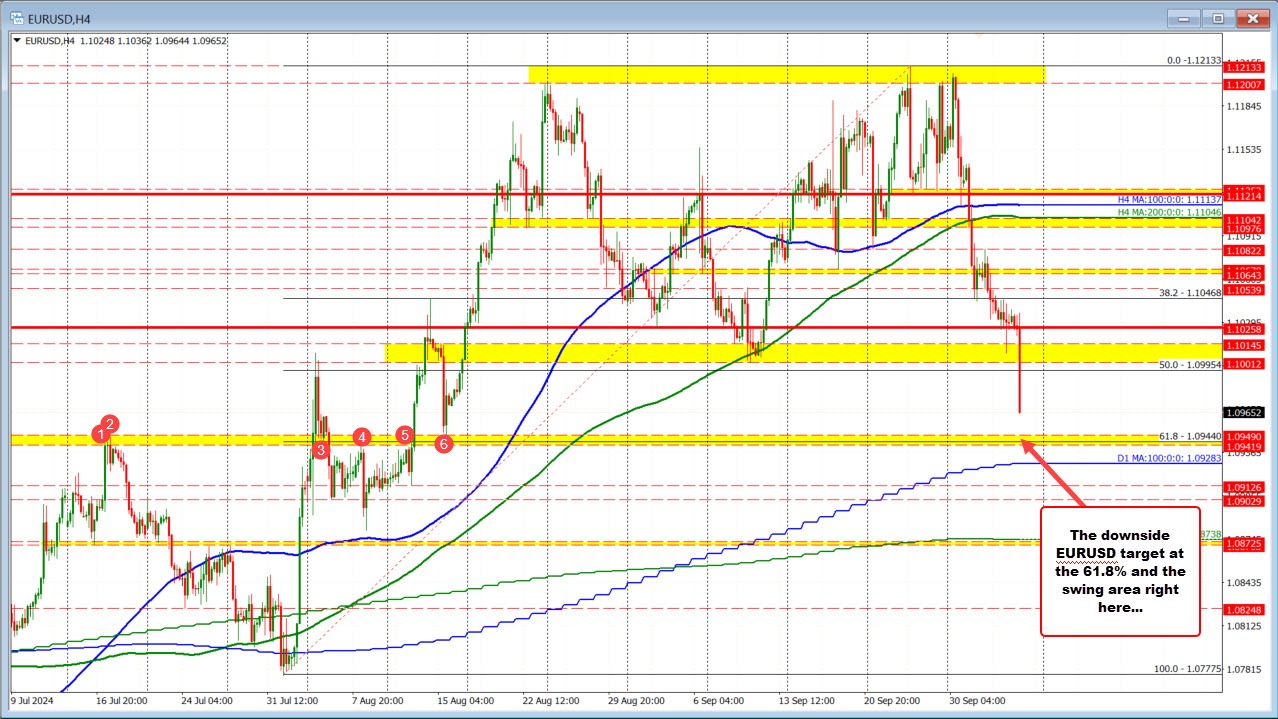Image resolution: width=1278 pixels, height=719 pixels.
Task: Select the downside target annotation text box
Action: [1119, 571]
